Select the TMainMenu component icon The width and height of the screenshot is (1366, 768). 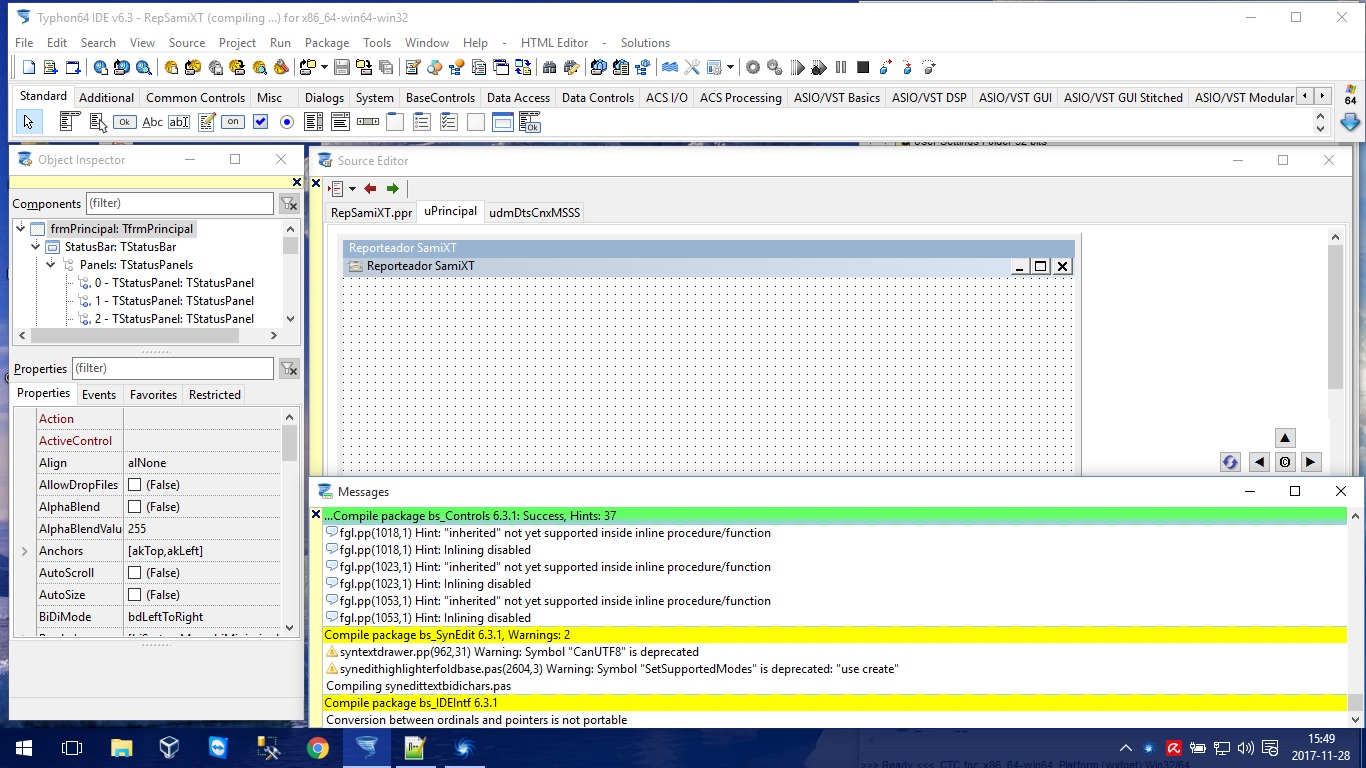(70, 122)
